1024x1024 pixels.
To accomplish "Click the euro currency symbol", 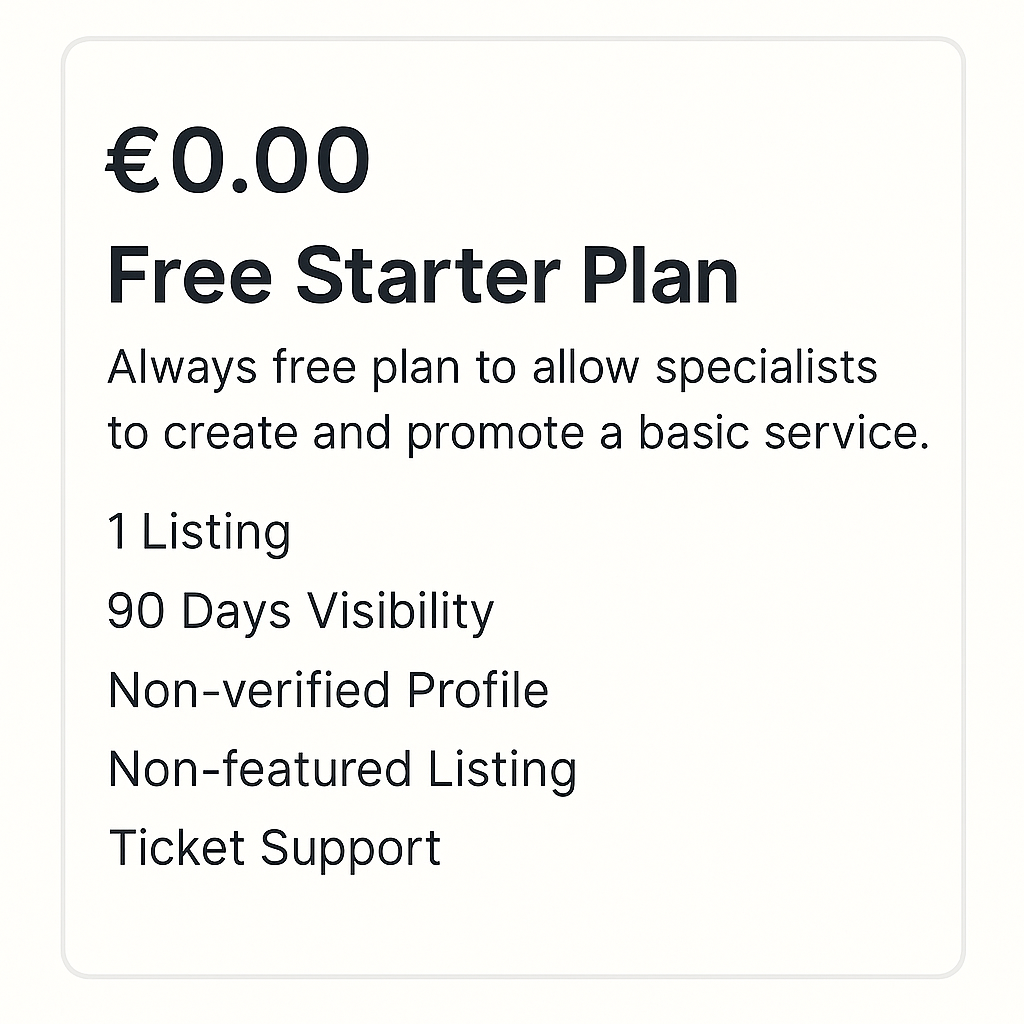I will (133, 160).
